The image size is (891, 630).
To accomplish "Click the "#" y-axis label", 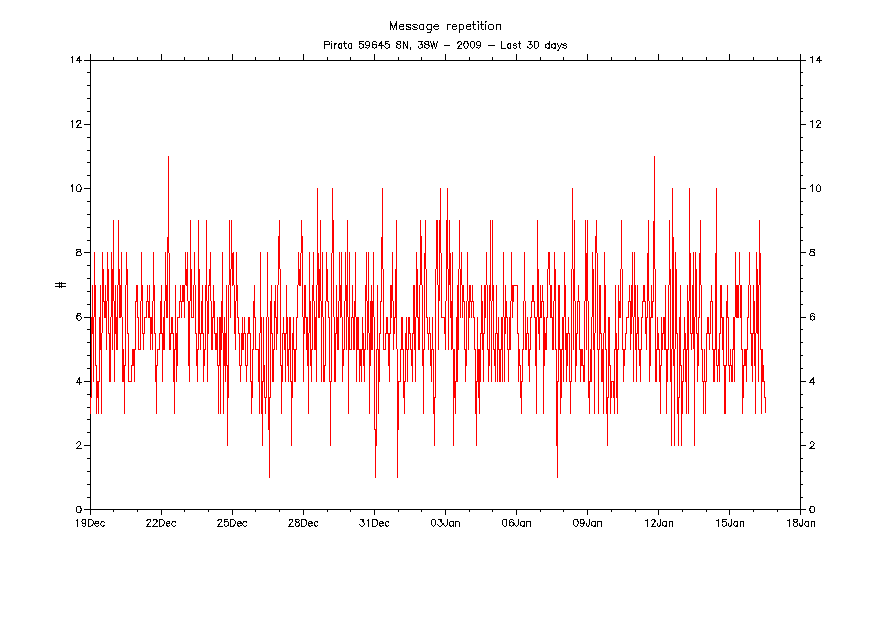I will point(61,285).
